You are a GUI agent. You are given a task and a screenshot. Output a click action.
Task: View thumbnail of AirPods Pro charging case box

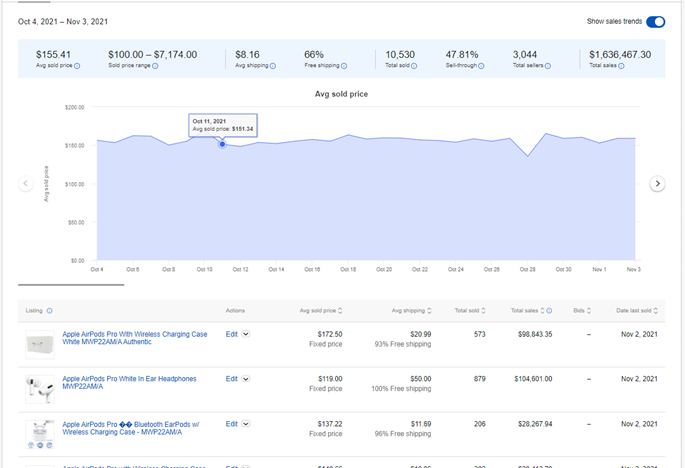[x=40, y=345]
